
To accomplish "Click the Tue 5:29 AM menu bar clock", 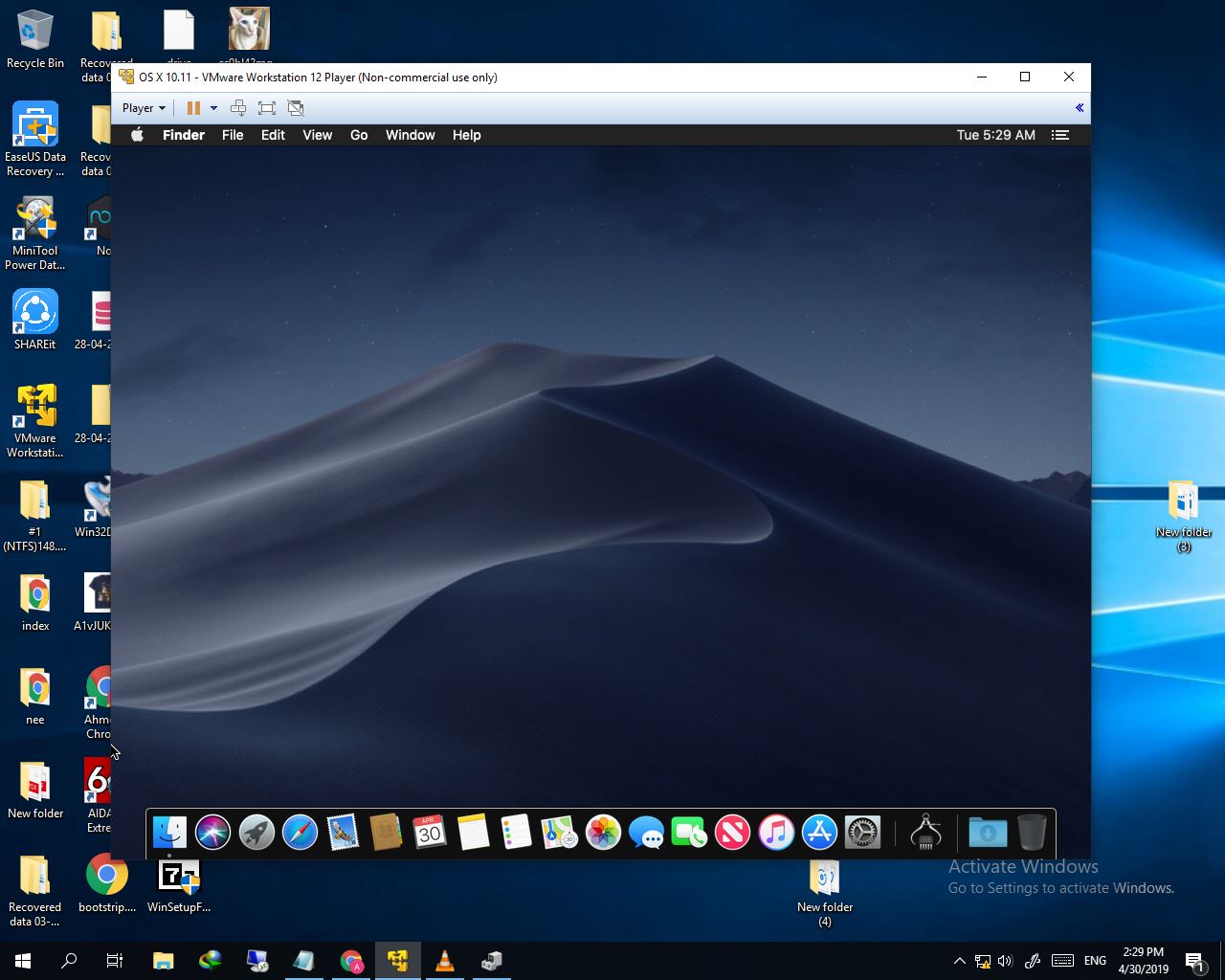I will pyautogui.click(x=996, y=135).
